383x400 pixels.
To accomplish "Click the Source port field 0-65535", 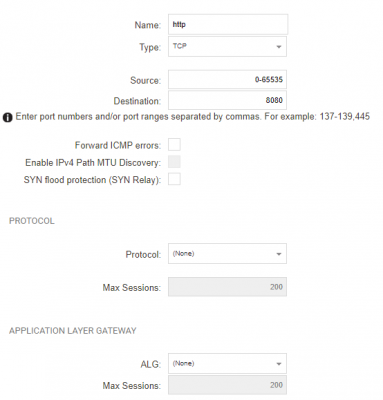I will [227, 79].
